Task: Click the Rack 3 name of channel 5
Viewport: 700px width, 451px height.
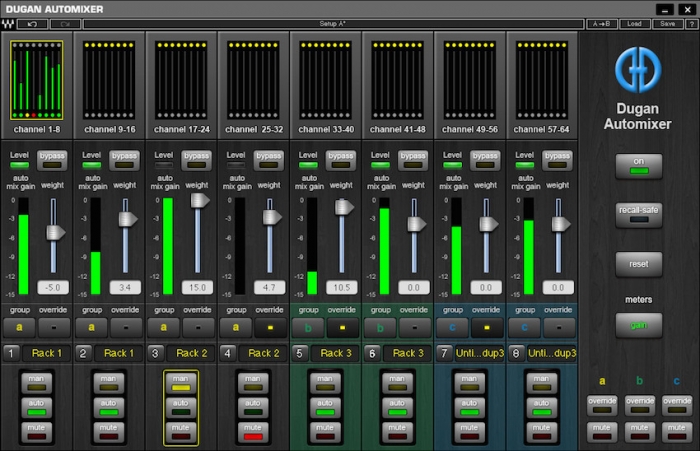Action: pos(336,353)
